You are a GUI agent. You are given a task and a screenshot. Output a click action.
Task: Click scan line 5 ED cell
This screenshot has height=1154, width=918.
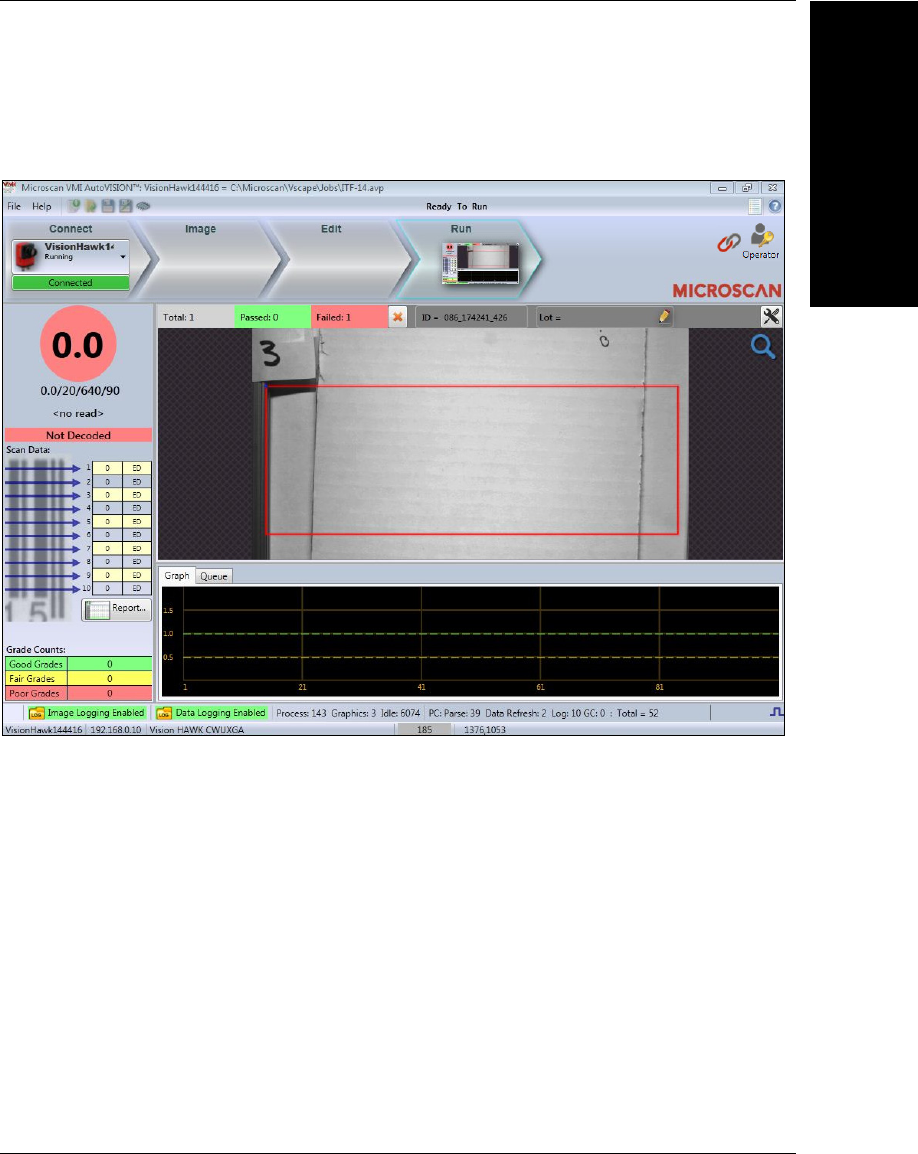[x=137, y=521]
